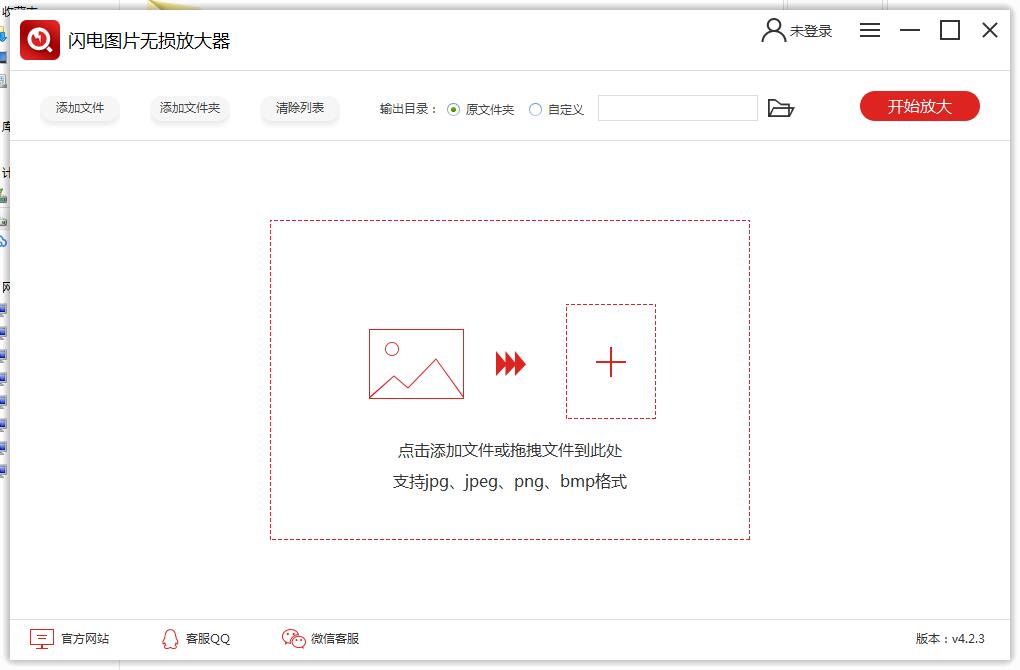1020x670 pixels.
Task: Click the 官方网站 monitor icon
Action: pyautogui.click(x=40, y=638)
